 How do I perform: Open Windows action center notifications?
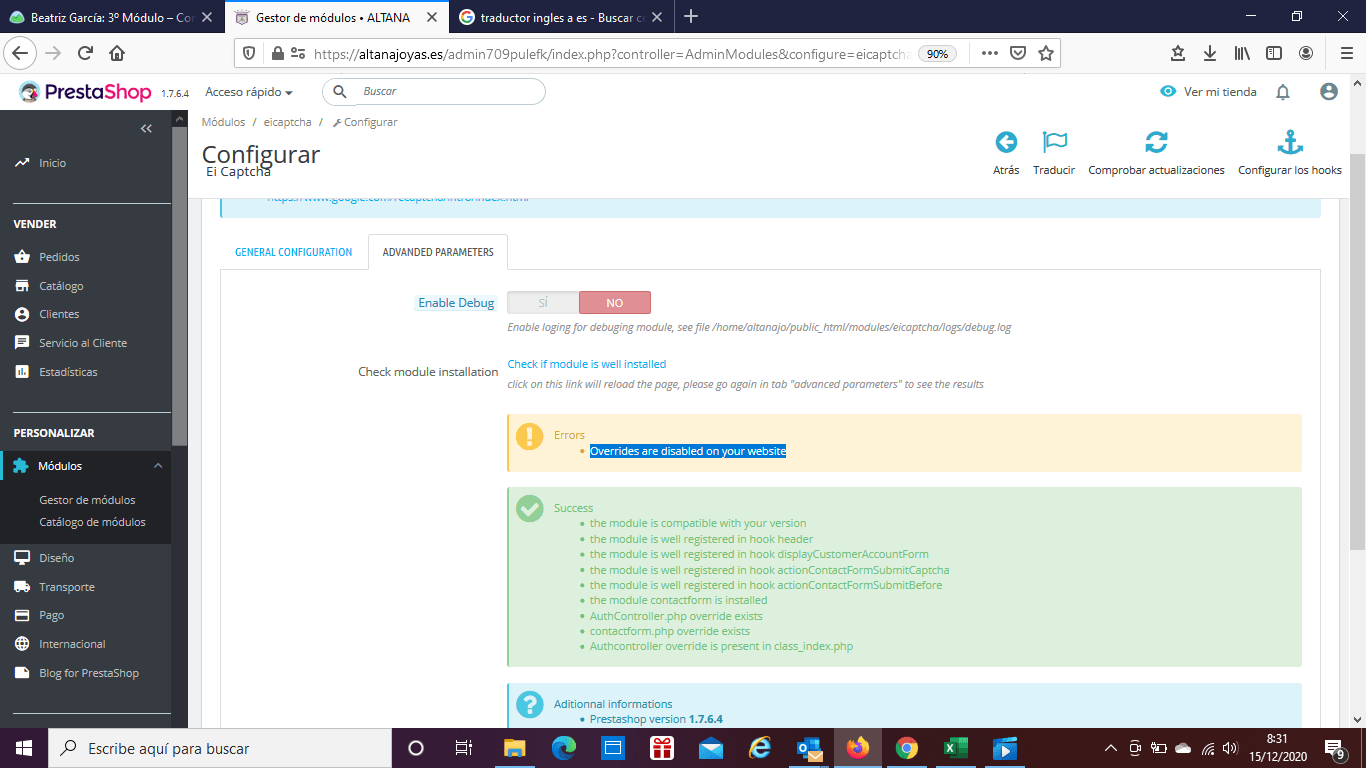click(x=1334, y=748)
